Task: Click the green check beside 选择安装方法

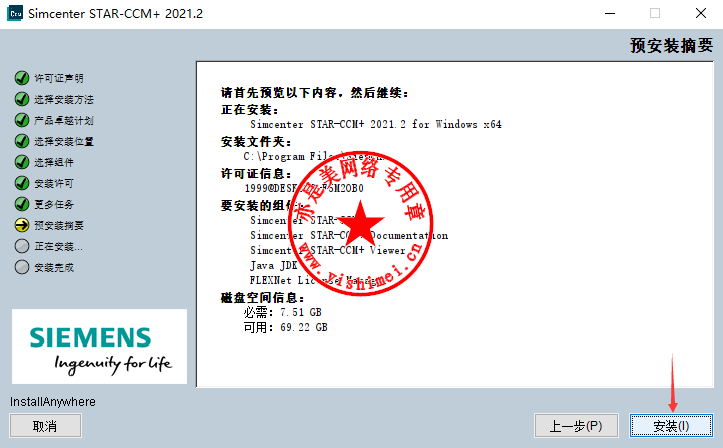Action: (22, 99)
